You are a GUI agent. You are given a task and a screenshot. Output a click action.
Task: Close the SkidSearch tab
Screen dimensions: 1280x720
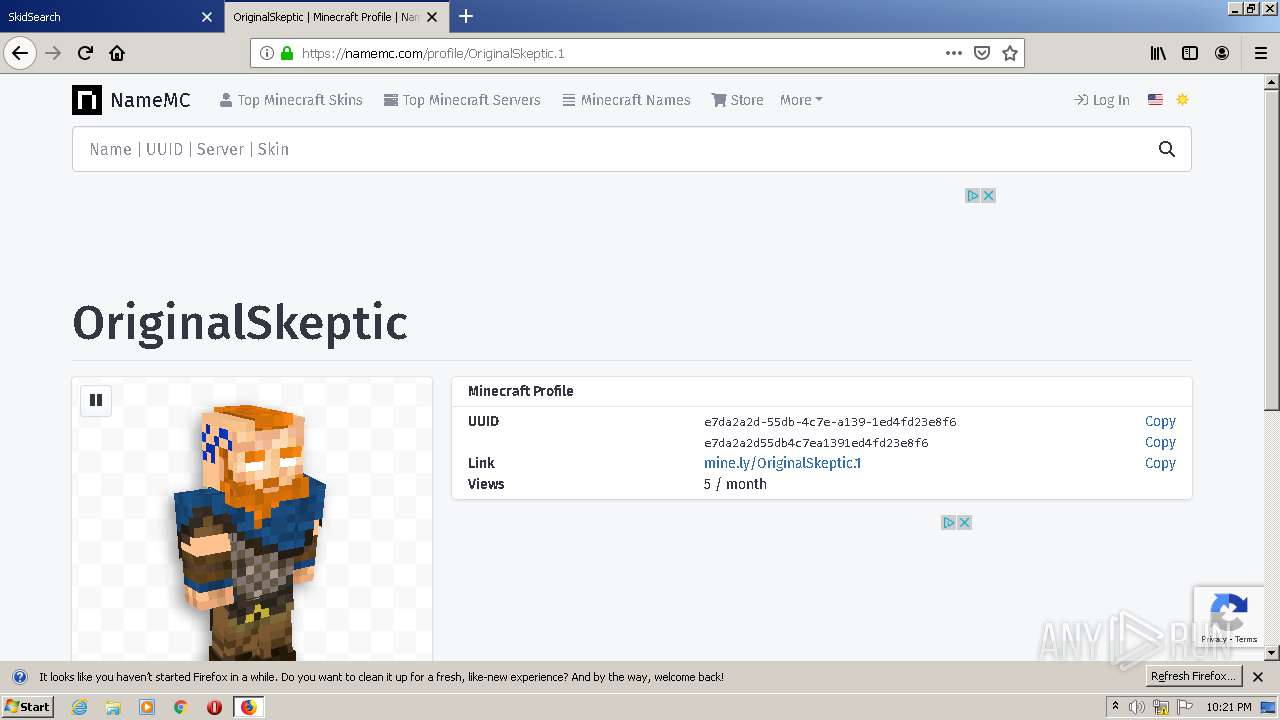tap(207, 17)
